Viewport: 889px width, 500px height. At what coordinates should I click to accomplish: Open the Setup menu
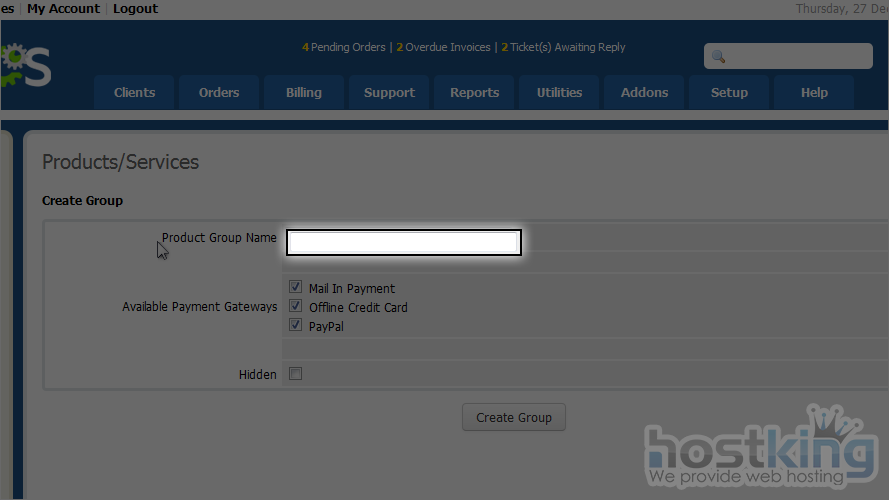point(729,92)
